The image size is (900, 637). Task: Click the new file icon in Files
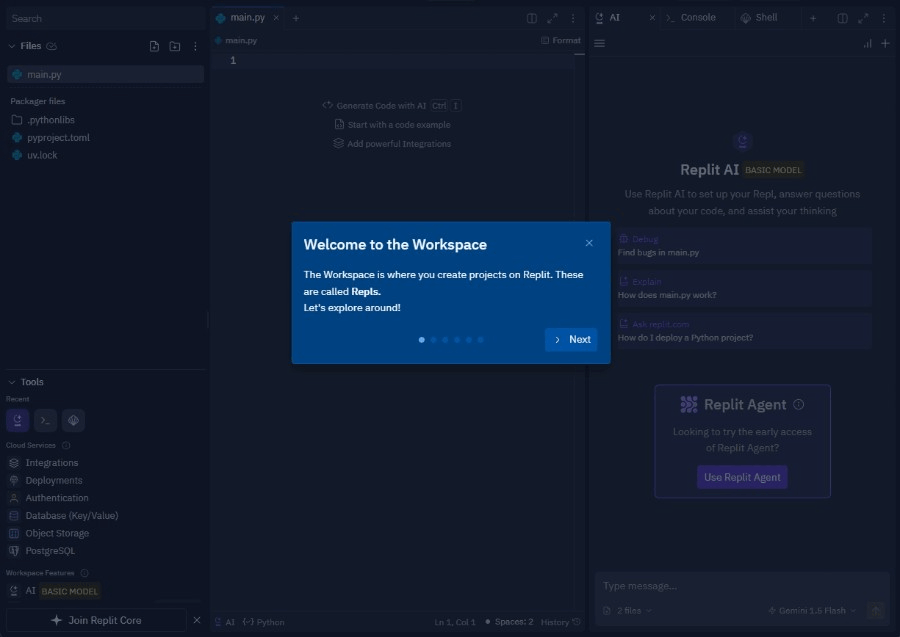(x=154, y=46)
